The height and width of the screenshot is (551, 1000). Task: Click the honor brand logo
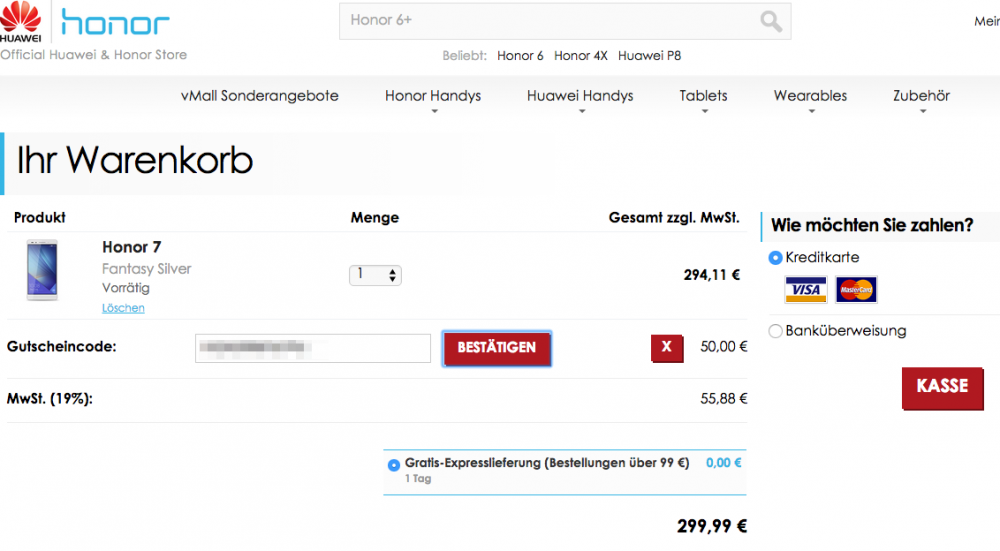[x=115, y=22]
